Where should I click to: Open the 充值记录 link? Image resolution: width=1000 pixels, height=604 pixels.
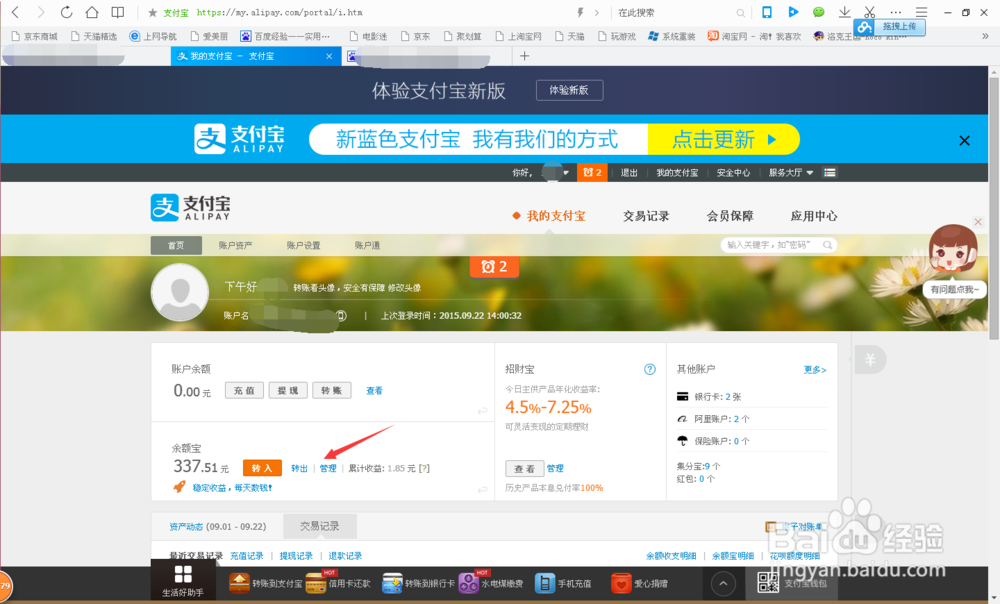pyautogui.click(x=247, y=556)
